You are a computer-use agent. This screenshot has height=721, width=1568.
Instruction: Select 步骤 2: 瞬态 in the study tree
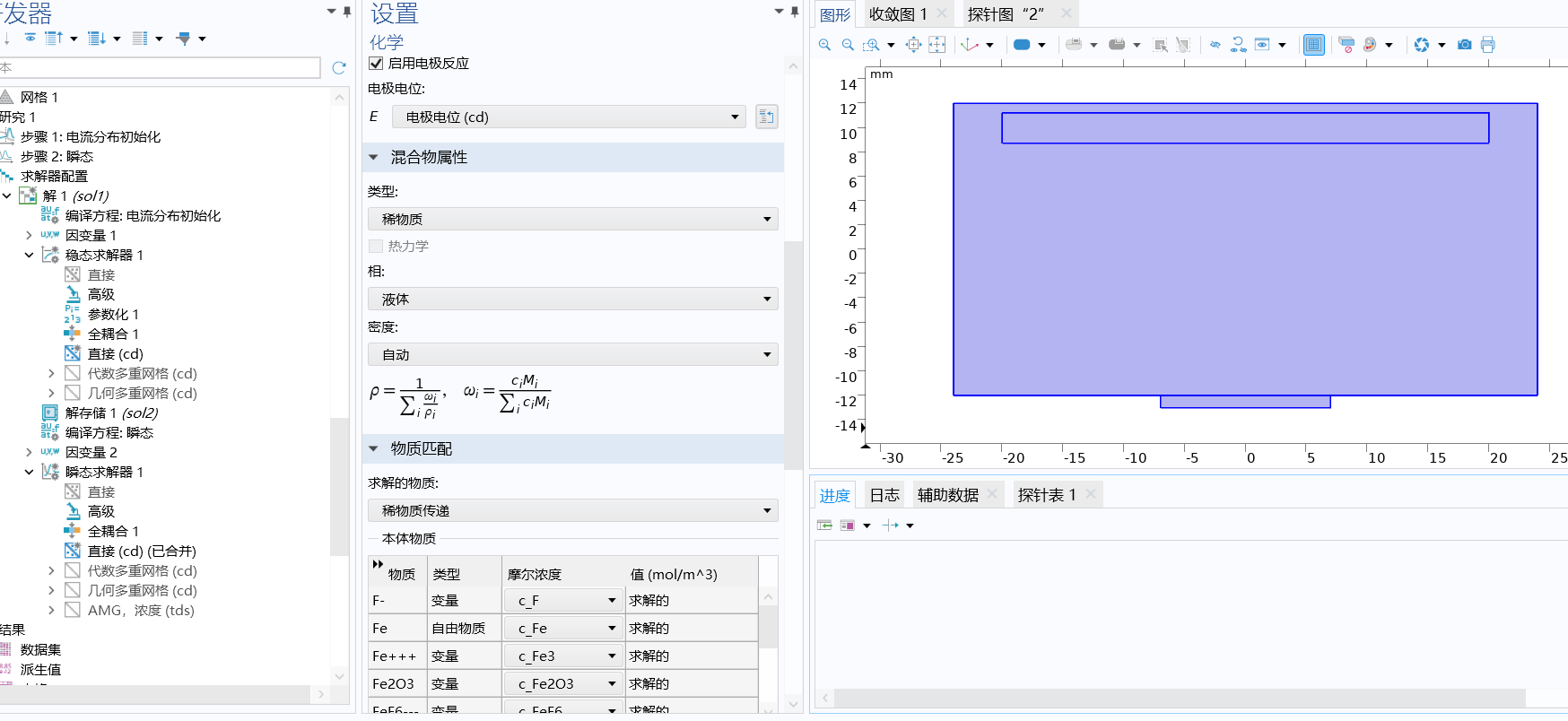coord(57,157)
